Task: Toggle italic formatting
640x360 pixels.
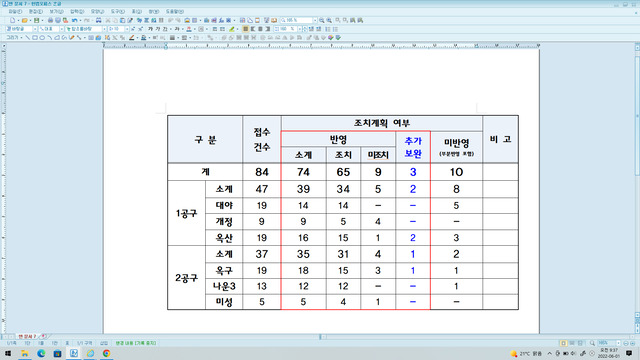Action: pyautogui.click(x=158, y=29)
